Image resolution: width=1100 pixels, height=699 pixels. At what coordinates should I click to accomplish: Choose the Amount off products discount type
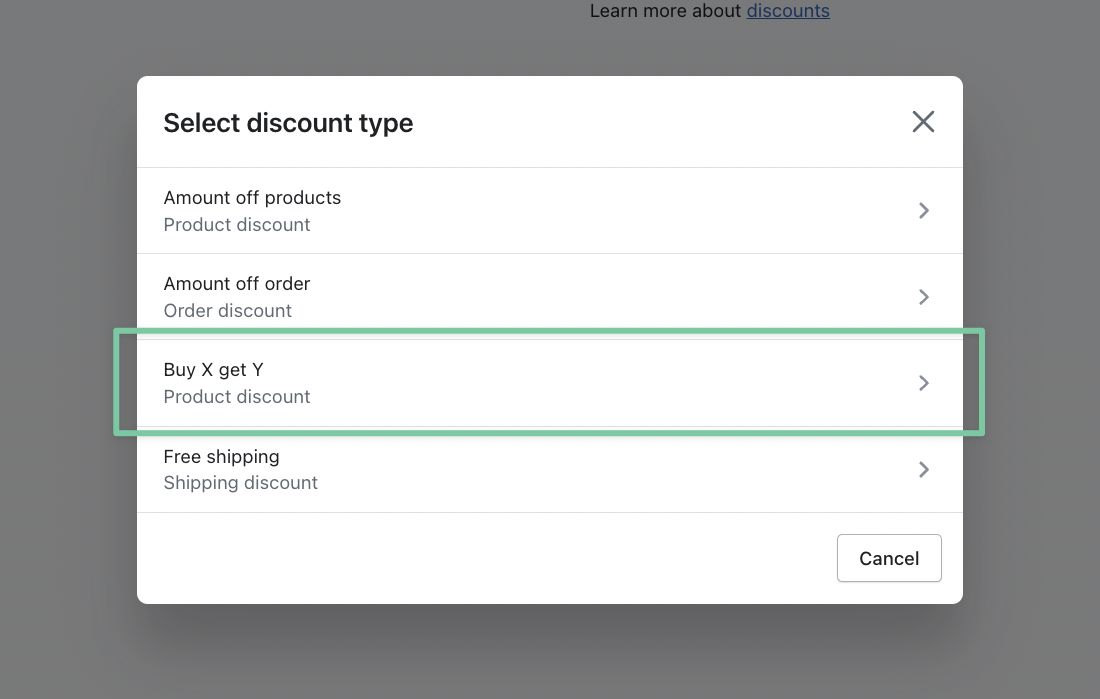[252, 198]
